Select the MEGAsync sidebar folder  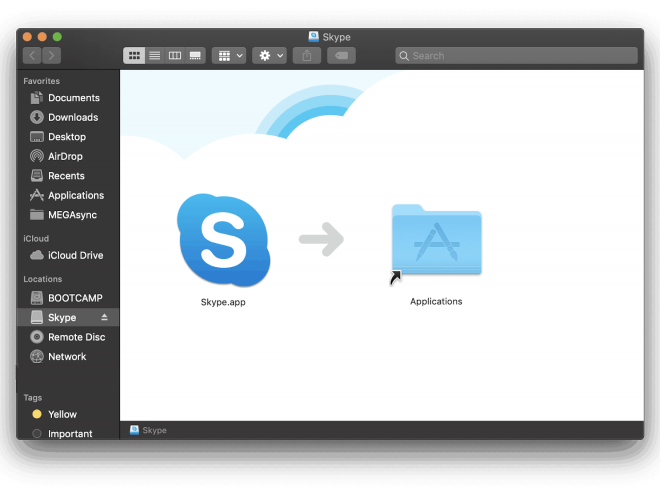click(68, 215)
